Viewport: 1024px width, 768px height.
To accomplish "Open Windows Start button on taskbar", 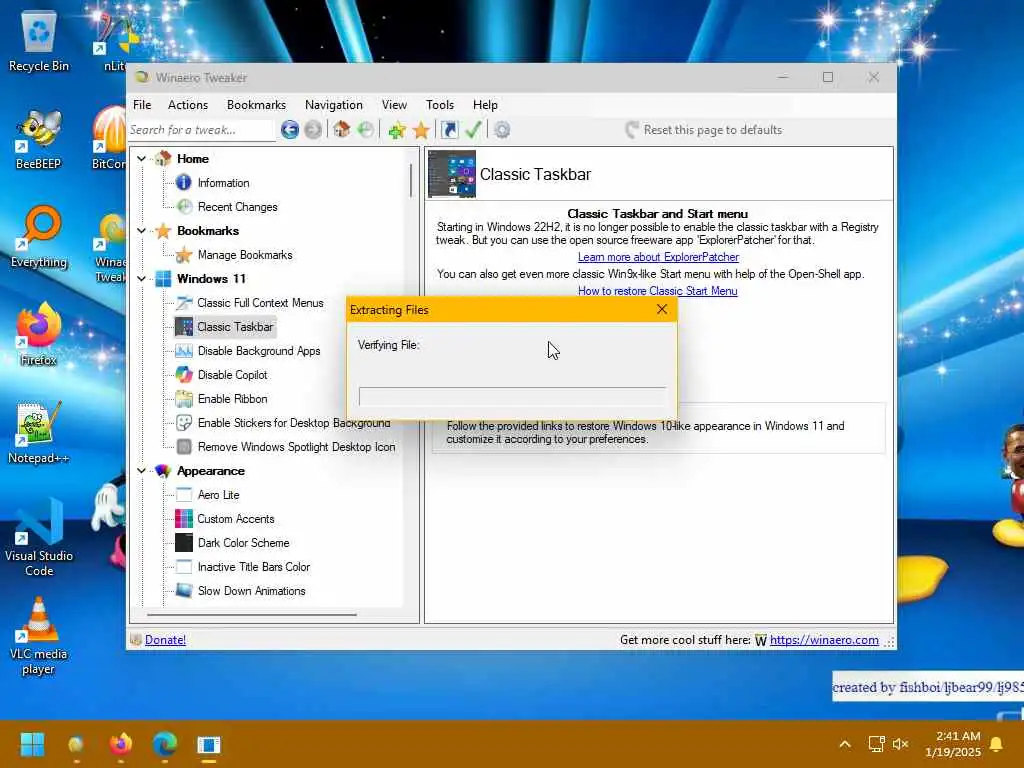I will [32, 744].
